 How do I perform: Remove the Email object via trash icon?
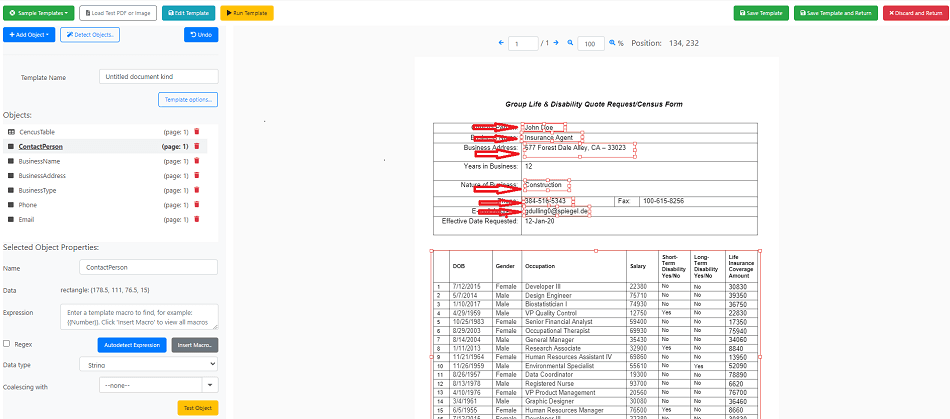[x=197, y=219]
